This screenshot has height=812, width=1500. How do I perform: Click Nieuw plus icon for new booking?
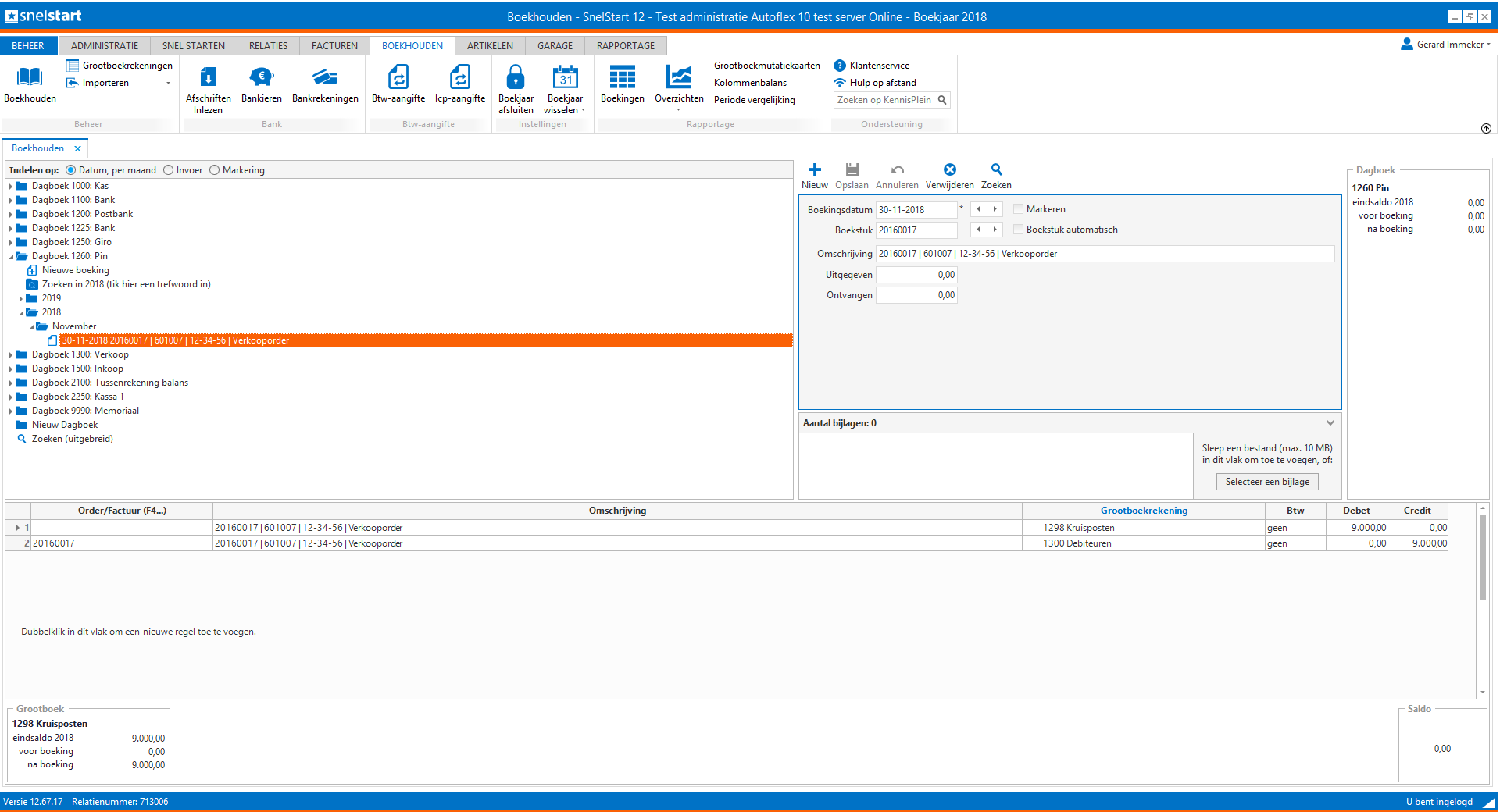814,170
